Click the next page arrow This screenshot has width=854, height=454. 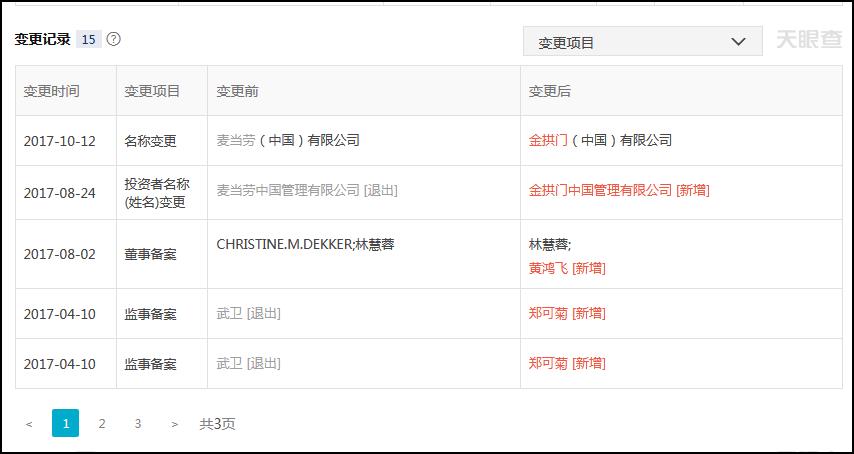[x=174, y=424]
